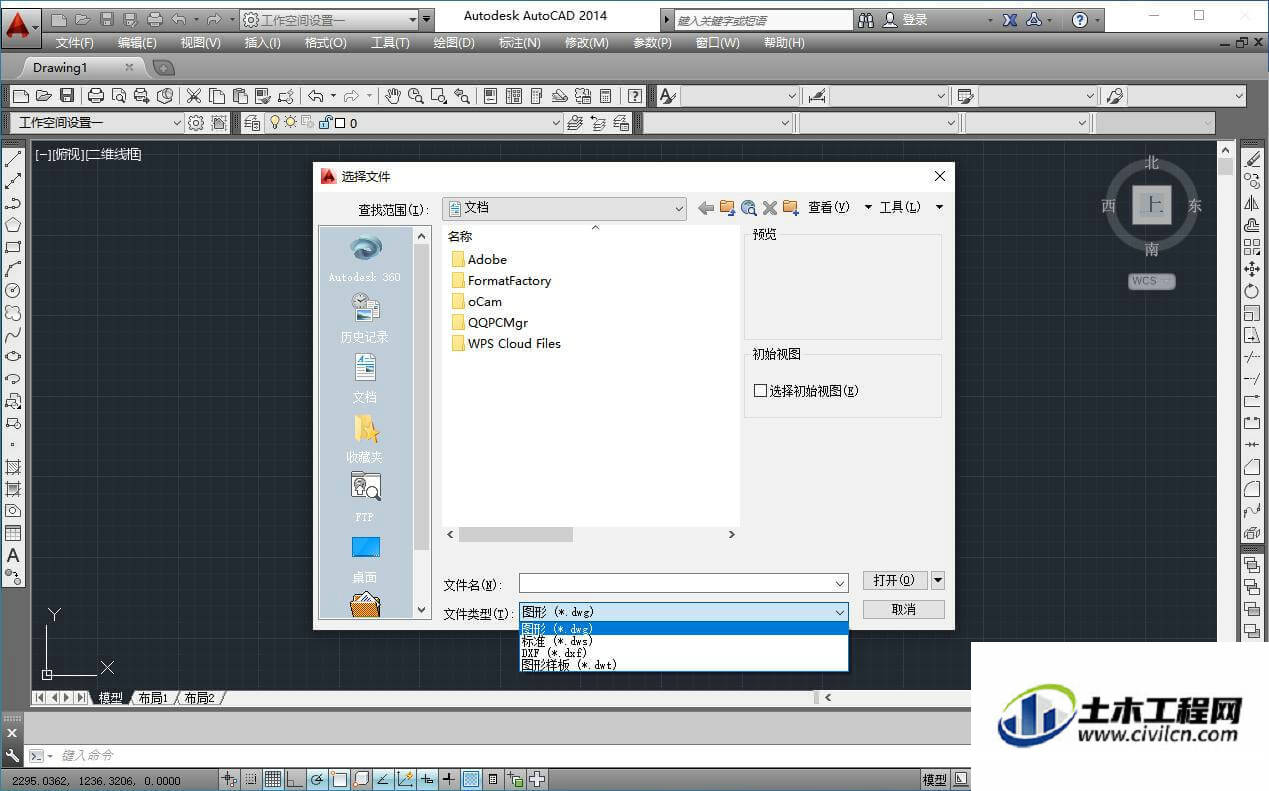Toggle Object Snap in the status bar
The width and height of the screenshot is (1269, 791).
click(338, 780)
